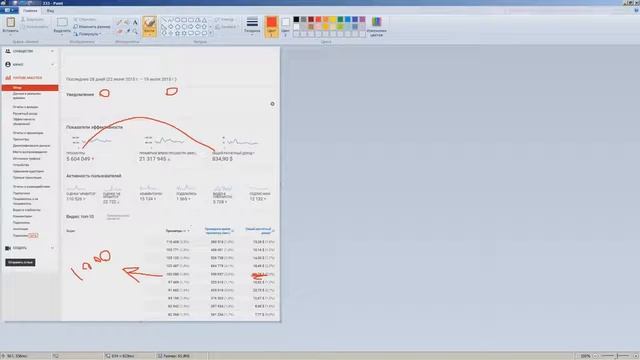Pick the red color swatch
Image resolution: width=640 pixels, height=360 pixels.
pyautogui.click(x=318, y=19)
